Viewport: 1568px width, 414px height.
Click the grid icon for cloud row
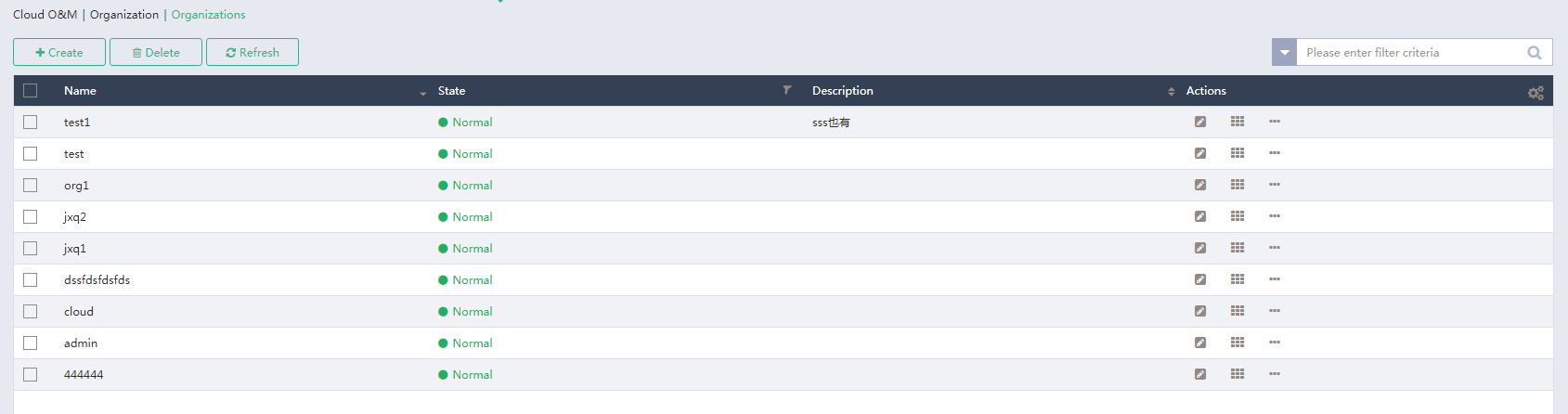pos(1238,311)
